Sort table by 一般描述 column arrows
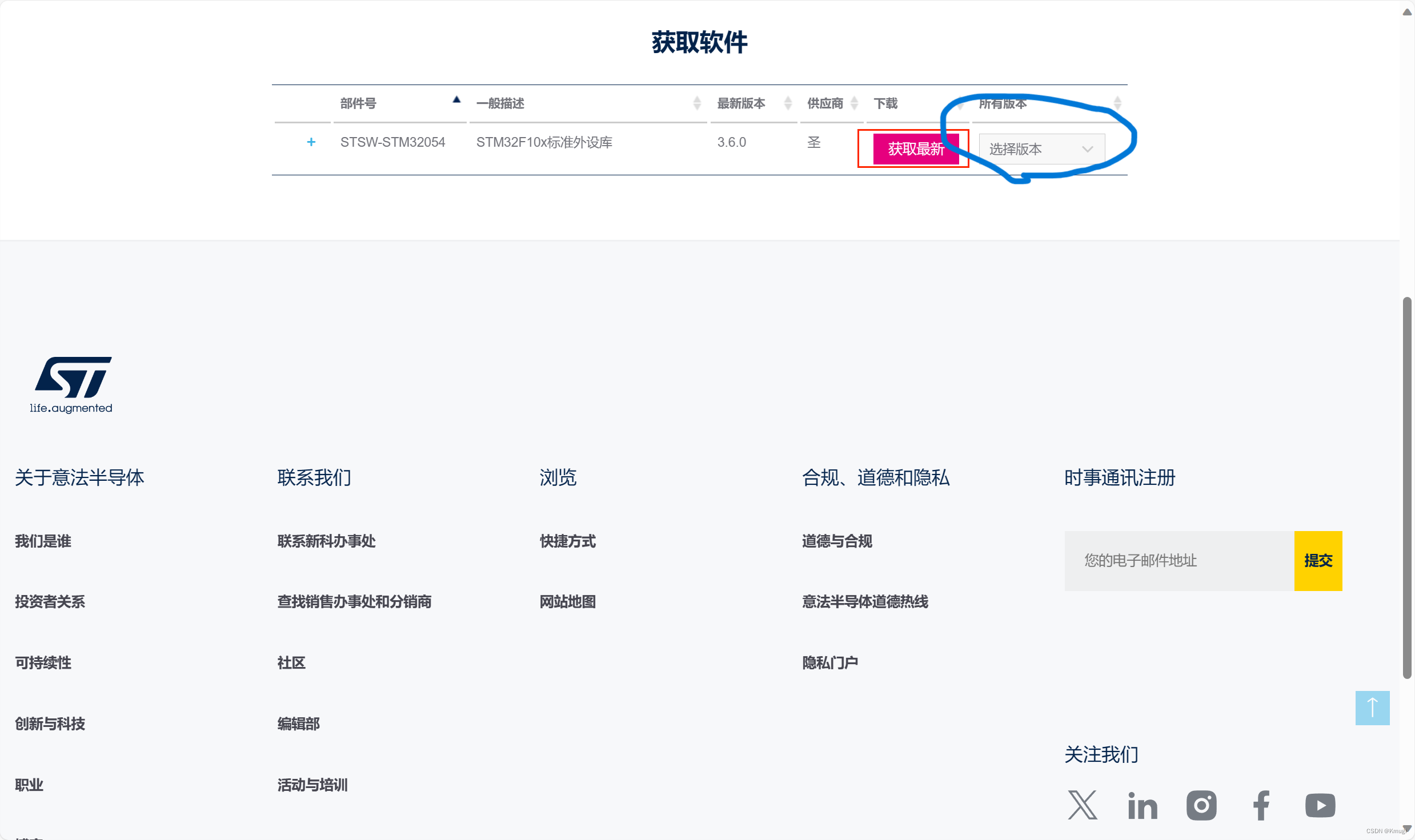 [x=697, y=103]
